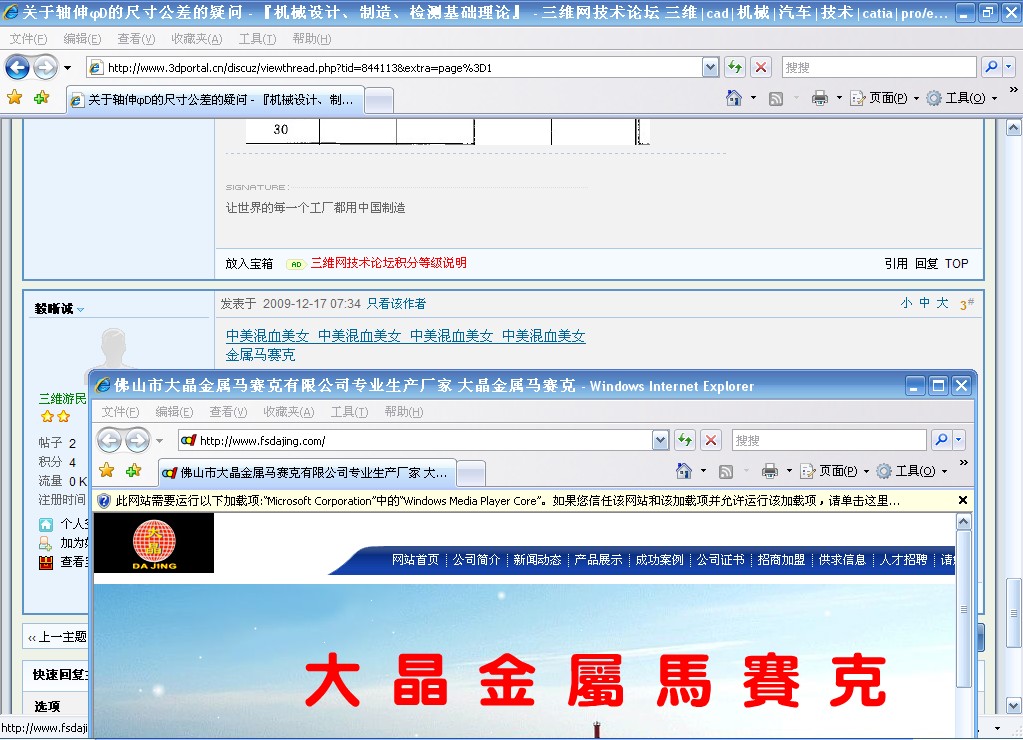The width and height of the screenshot is (1023, 740).
Task: Click search magnifier in background forum window
Action: tap(992, 67)
